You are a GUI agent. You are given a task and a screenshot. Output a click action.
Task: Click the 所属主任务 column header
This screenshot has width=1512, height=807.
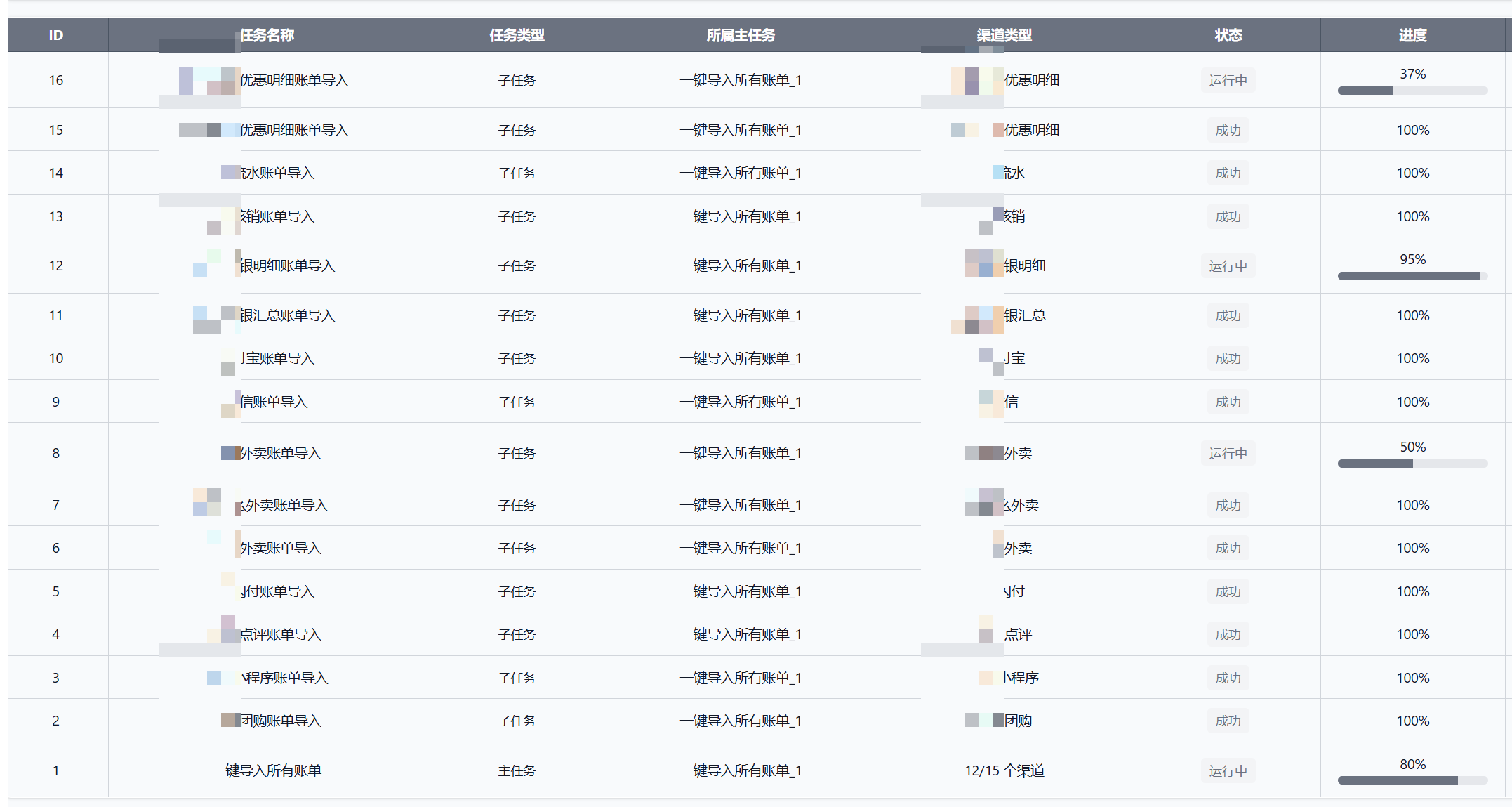[x=741, y=35]
